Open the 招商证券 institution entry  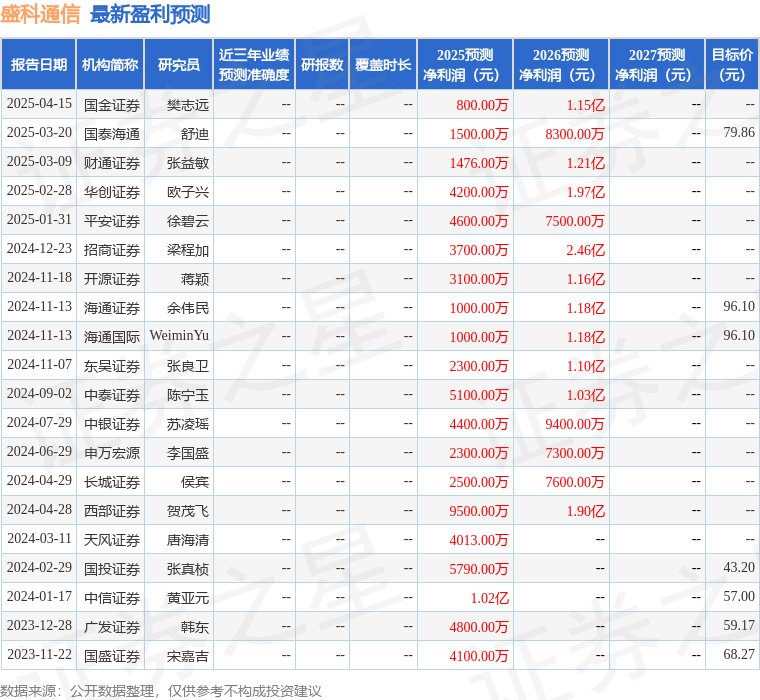112,249
